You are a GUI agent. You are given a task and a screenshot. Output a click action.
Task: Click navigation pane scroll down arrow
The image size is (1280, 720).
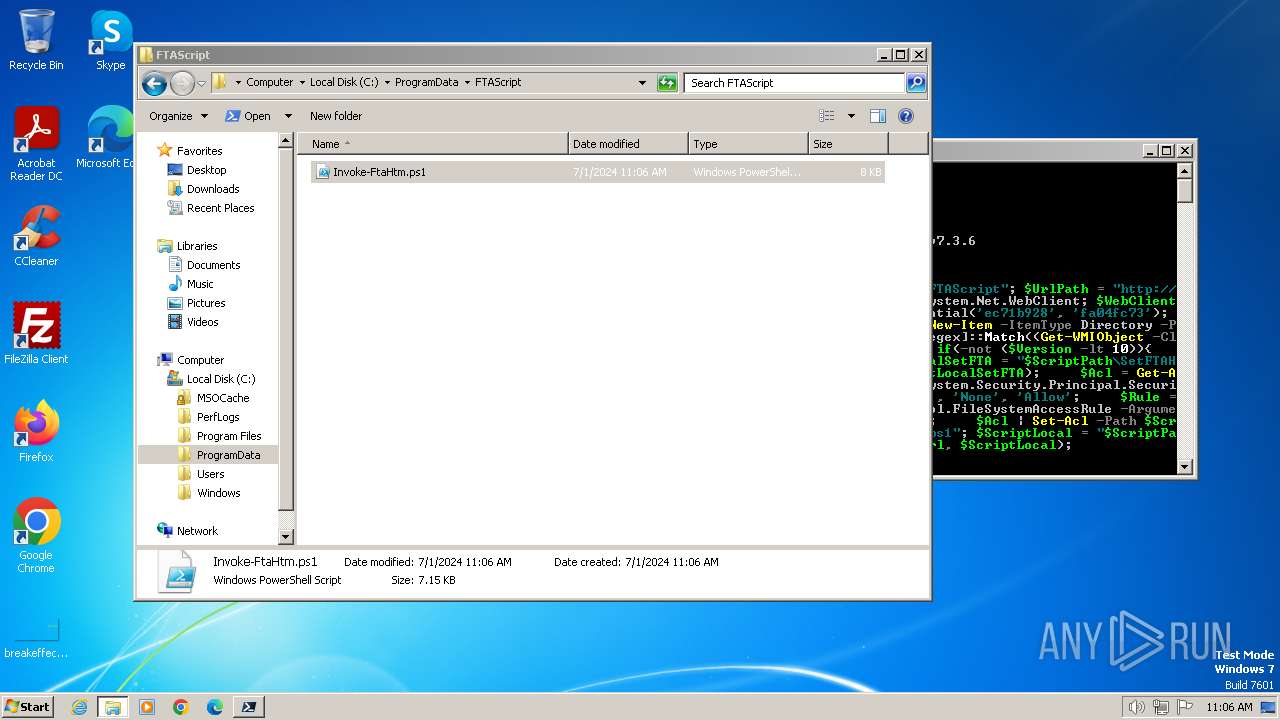pyautogui.click(x=286, y=537)
